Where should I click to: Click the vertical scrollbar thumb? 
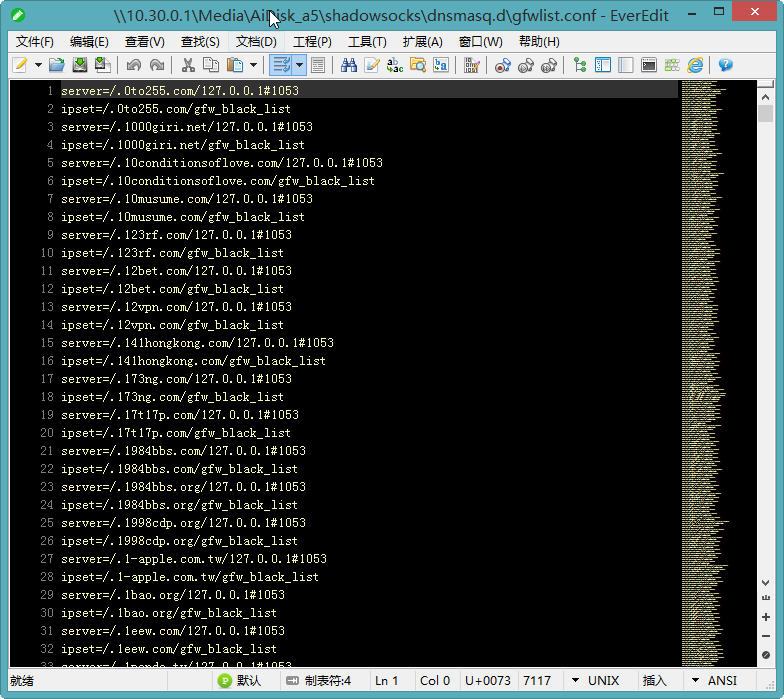point(766,114)
